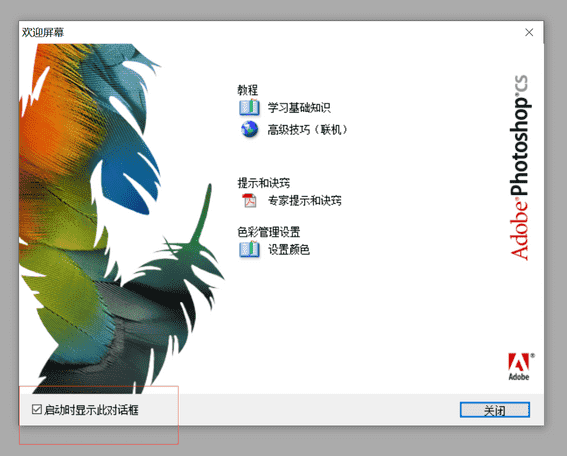Click the 教程 section heading
This screenshot has width=567, height=456.
point(248,90)
